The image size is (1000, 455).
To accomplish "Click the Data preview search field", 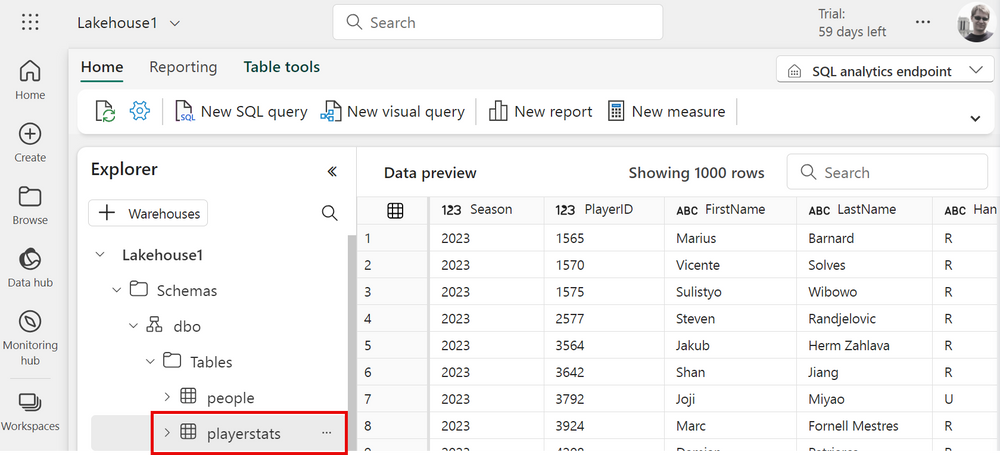I will [887, 173].
